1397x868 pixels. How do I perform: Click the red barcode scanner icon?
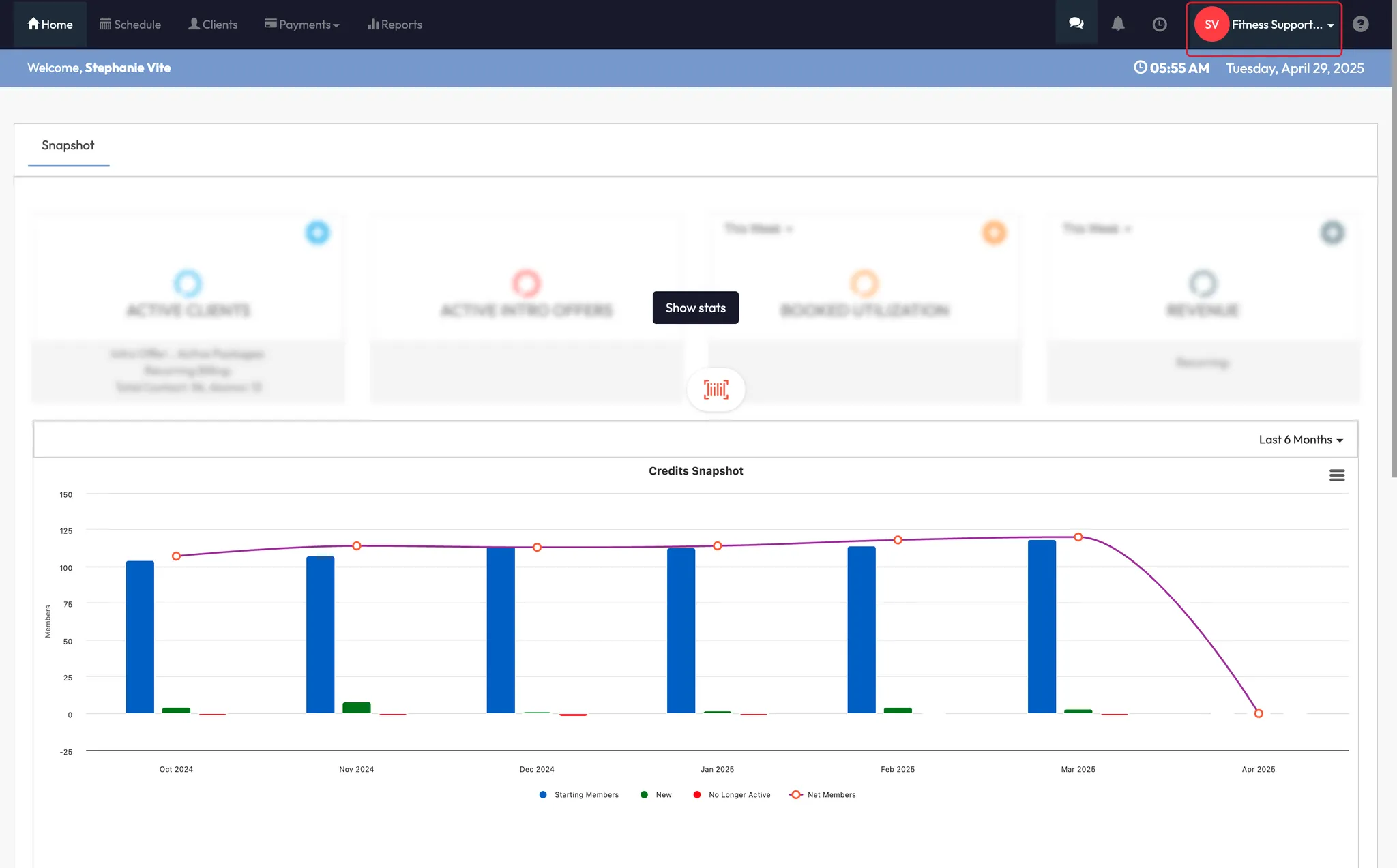pos(716,389)
